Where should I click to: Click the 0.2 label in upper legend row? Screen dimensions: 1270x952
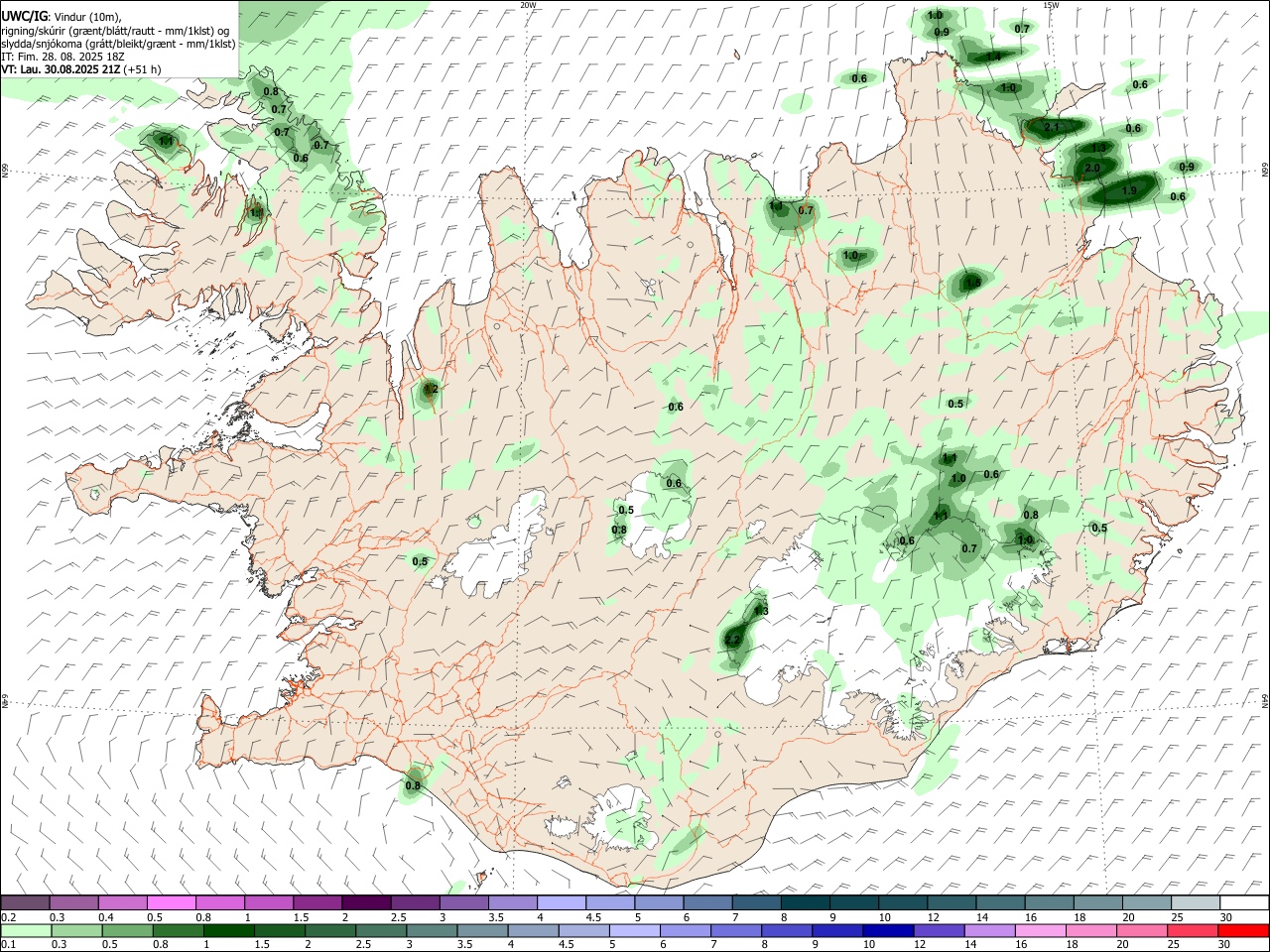(x=9, y=917)
